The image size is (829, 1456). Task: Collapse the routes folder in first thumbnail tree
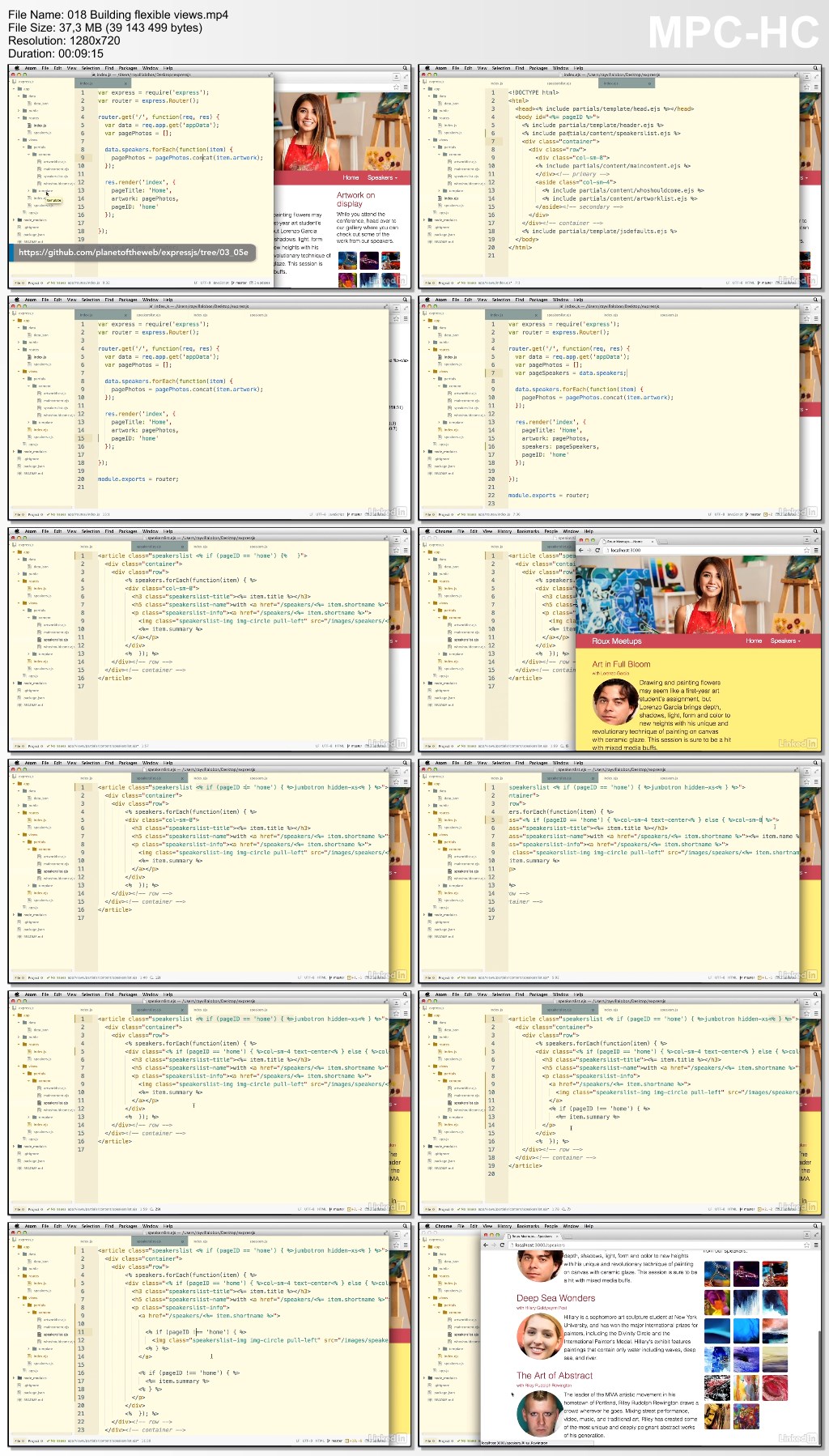(19, 118)
